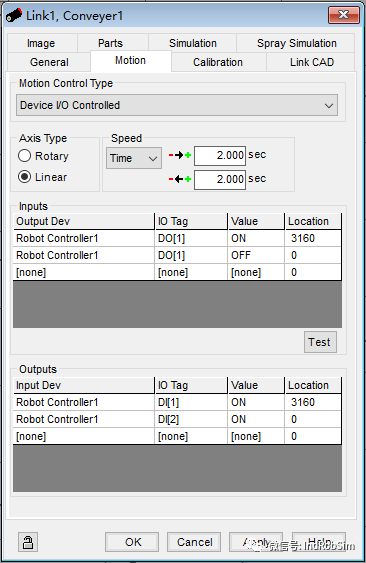The height and width of the screenshot is (563, 366).
Task: Click [none] value in Outputs table
Action: (256, 436)
